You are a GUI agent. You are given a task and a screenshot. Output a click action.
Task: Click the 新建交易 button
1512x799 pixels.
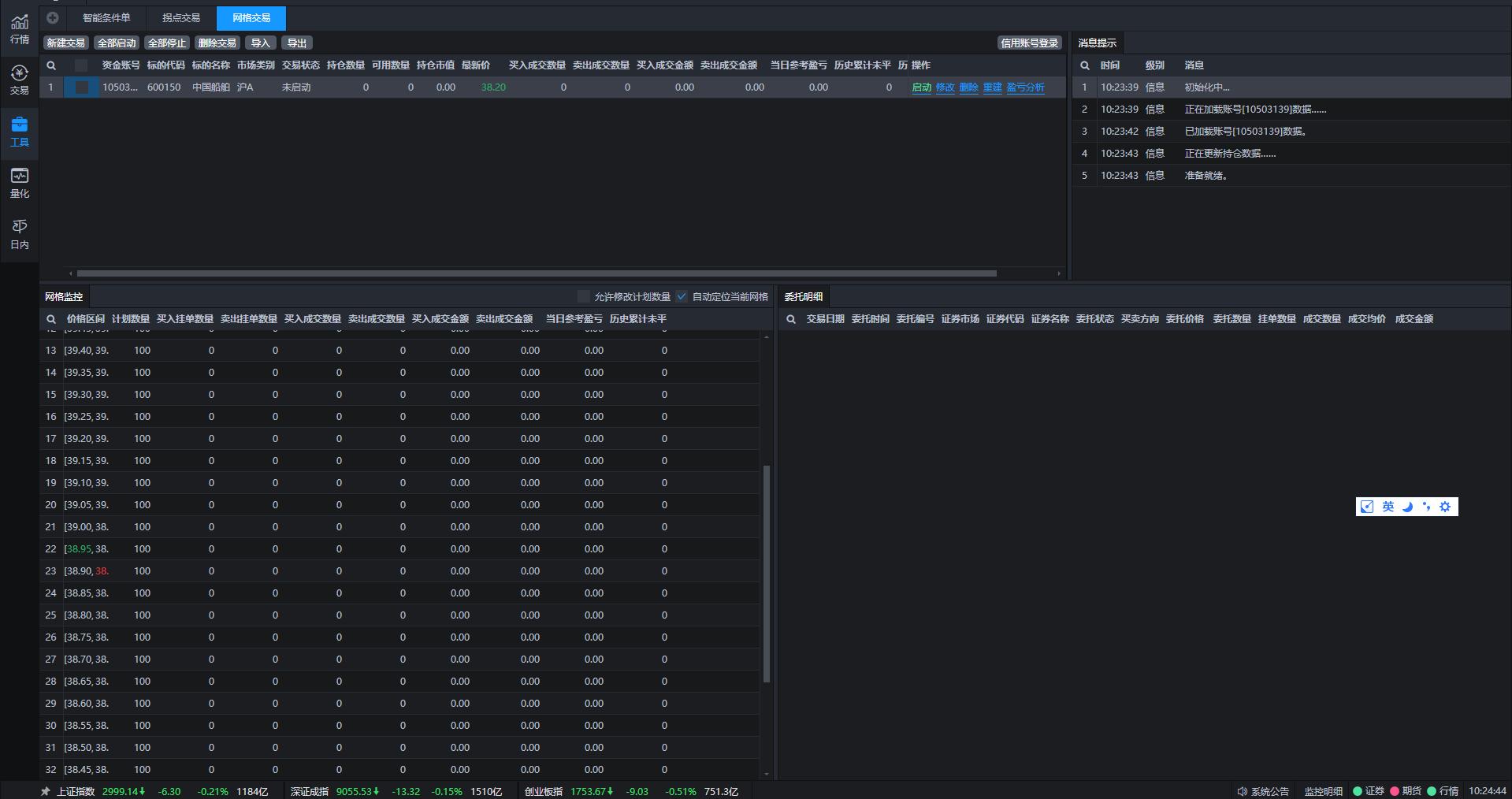(65, 43)
